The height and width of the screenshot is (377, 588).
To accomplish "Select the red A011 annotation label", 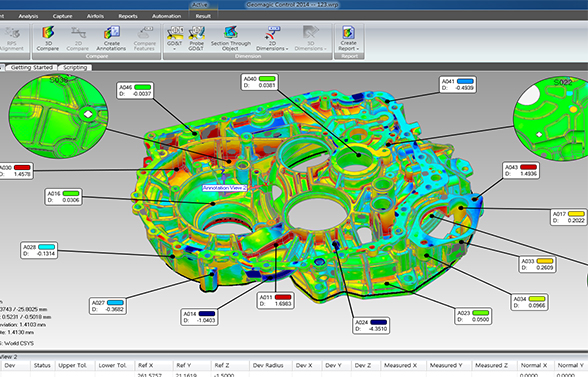I will click(x=276, y=300).
